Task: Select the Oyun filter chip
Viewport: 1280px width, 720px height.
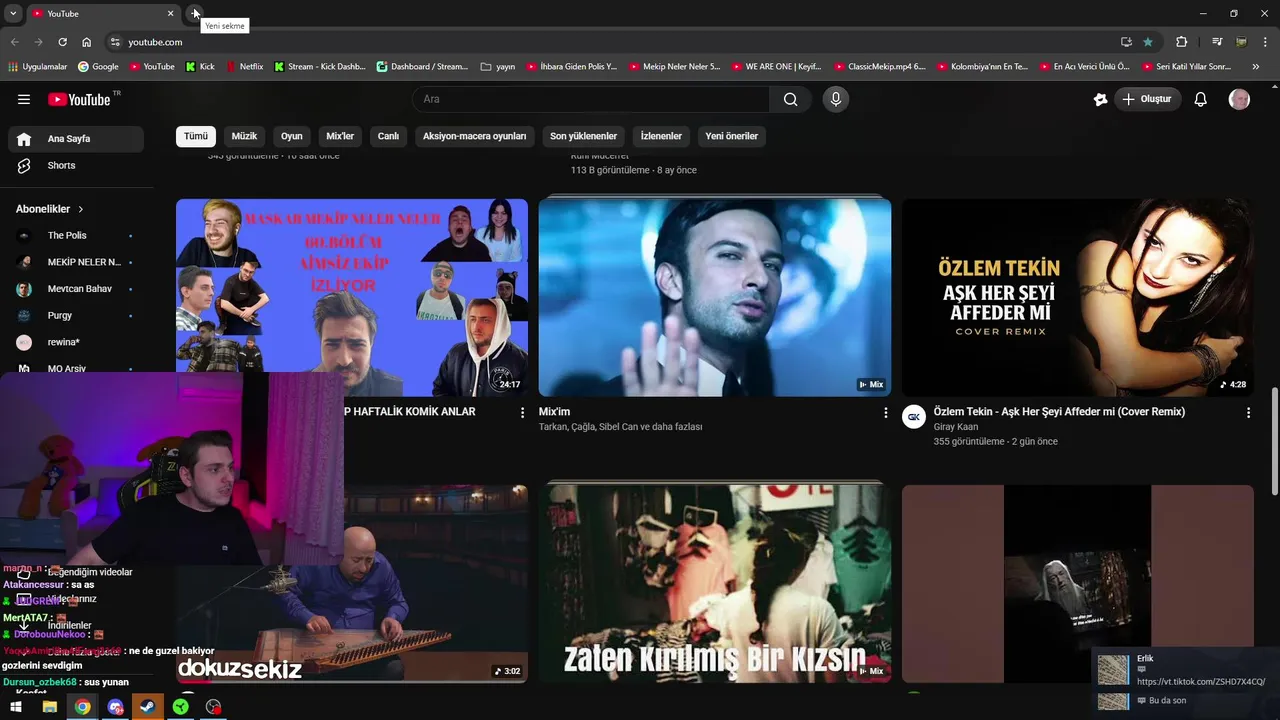Action: click(x=291, y=136)
